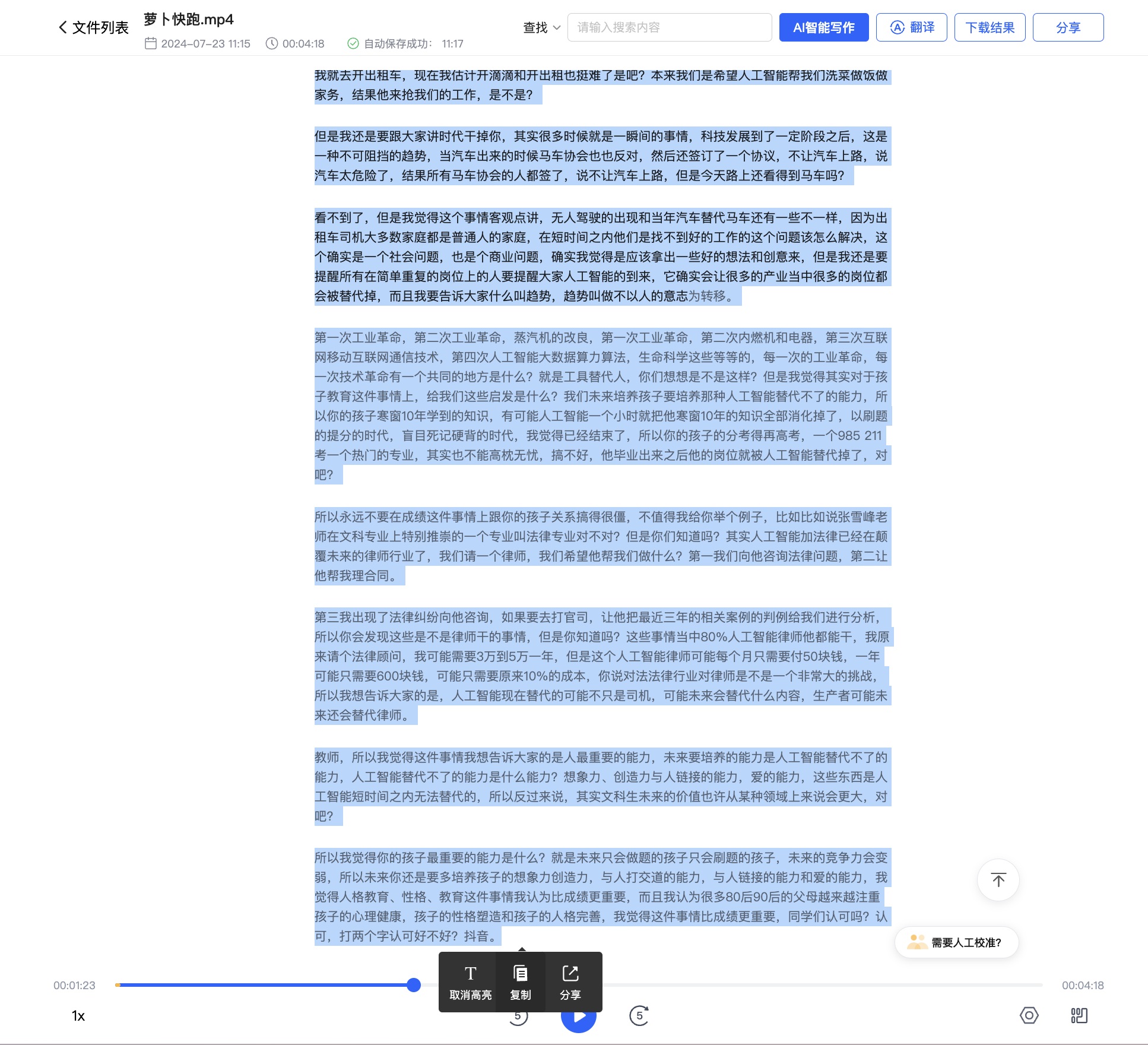Screen dimensions: 1148x1045
Task: Seek using the playback progress slider
Action: [413, 985]
